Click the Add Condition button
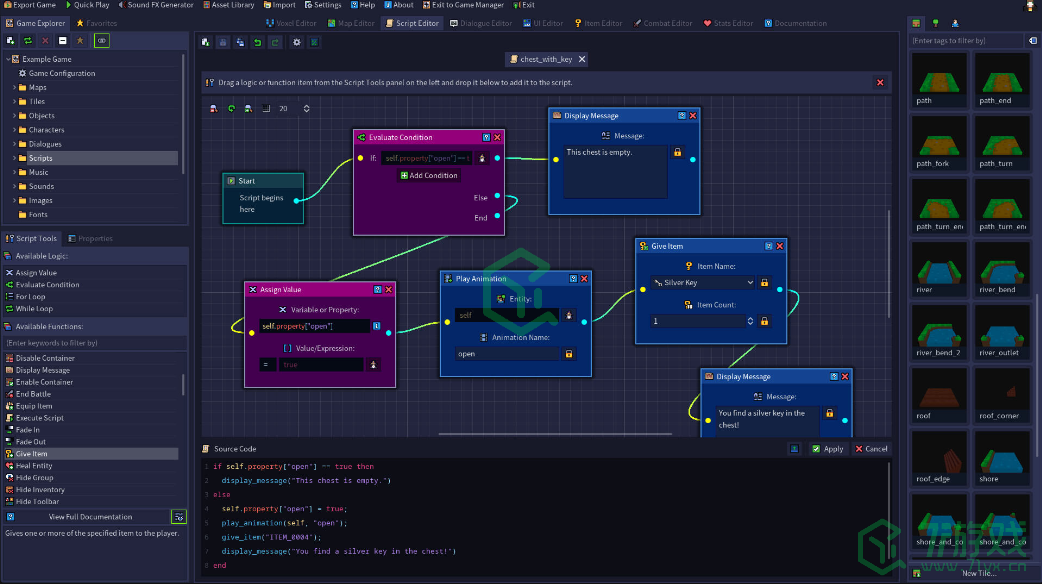 [429, 176]
